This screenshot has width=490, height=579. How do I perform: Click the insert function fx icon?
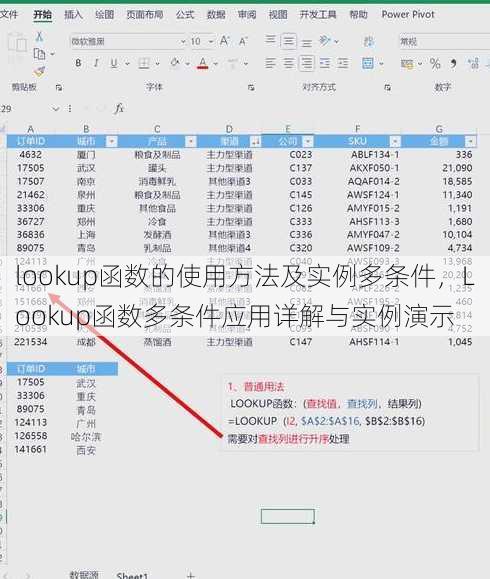click(x=119, y=109)
